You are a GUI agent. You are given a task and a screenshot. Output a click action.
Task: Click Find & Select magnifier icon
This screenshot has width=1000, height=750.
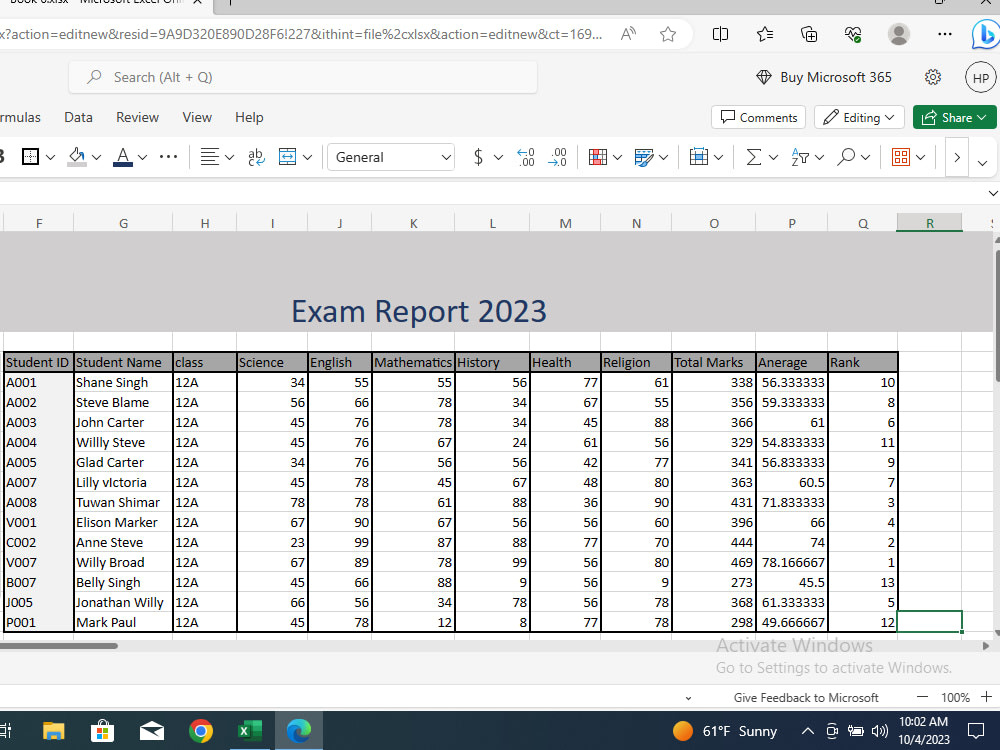coord(846,157)
